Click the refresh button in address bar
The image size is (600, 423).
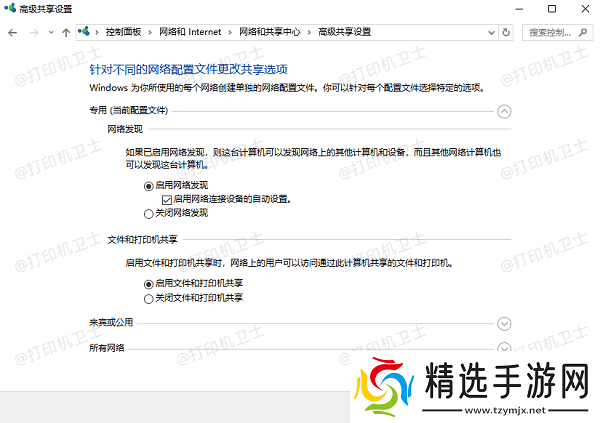tap(508, 32)
